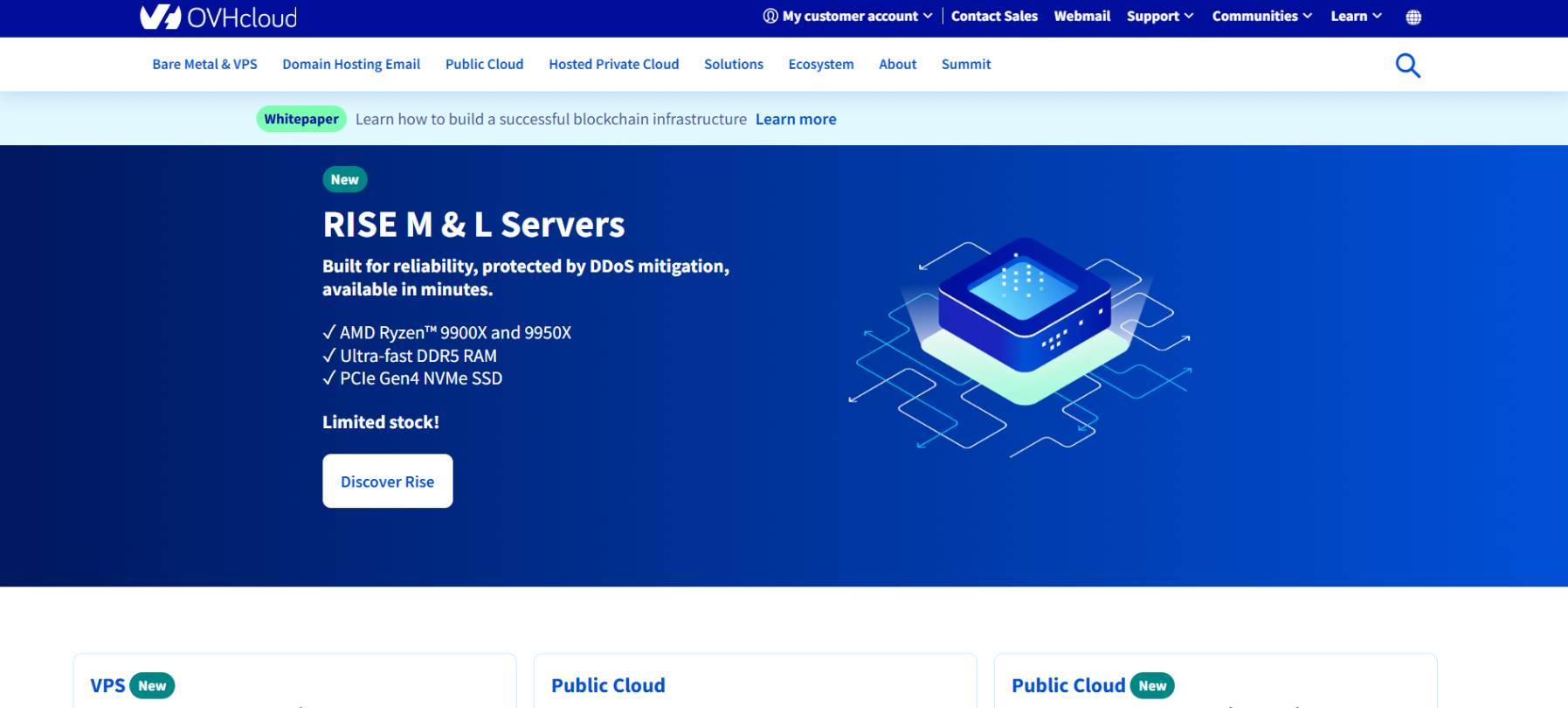Screen dimensions: 1568x708
Task: Click the server illustration image
Action: 1019,347
